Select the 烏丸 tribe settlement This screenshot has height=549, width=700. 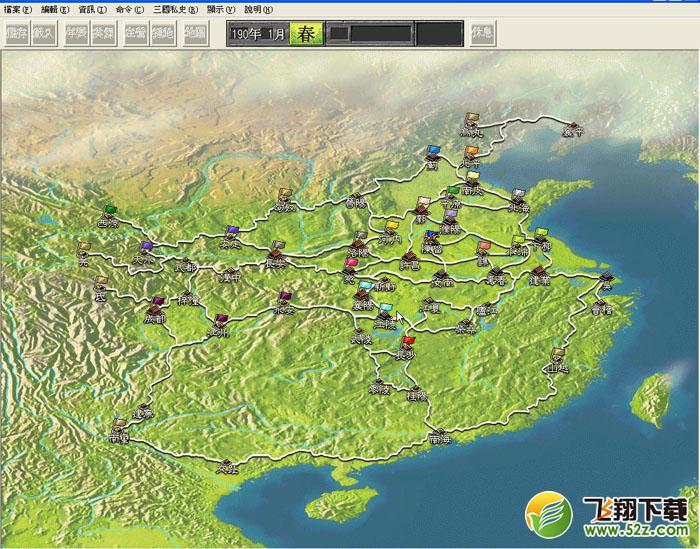click(x=471, y=125)
